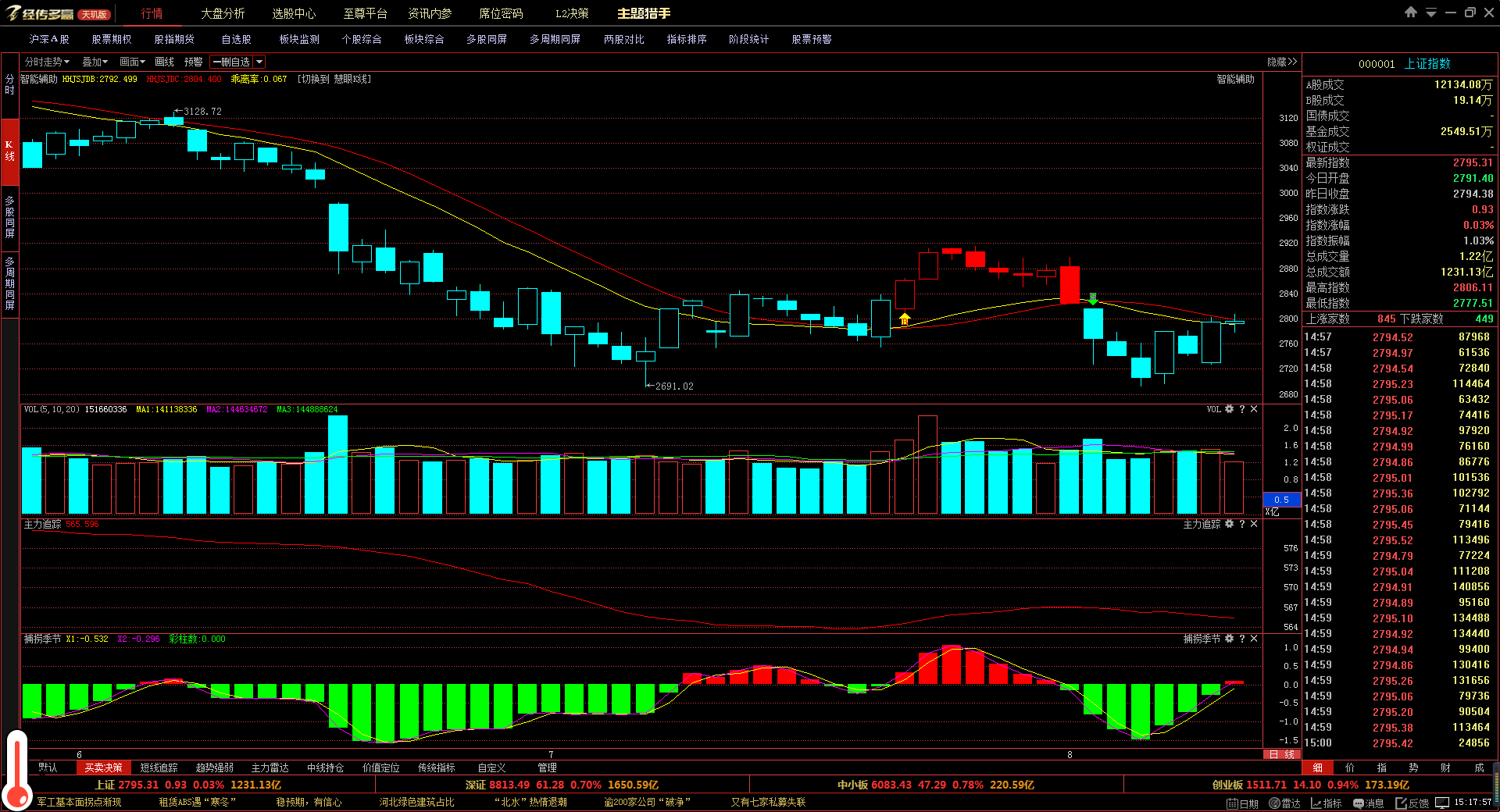Click the 一删自选 button

pos(231,62)
